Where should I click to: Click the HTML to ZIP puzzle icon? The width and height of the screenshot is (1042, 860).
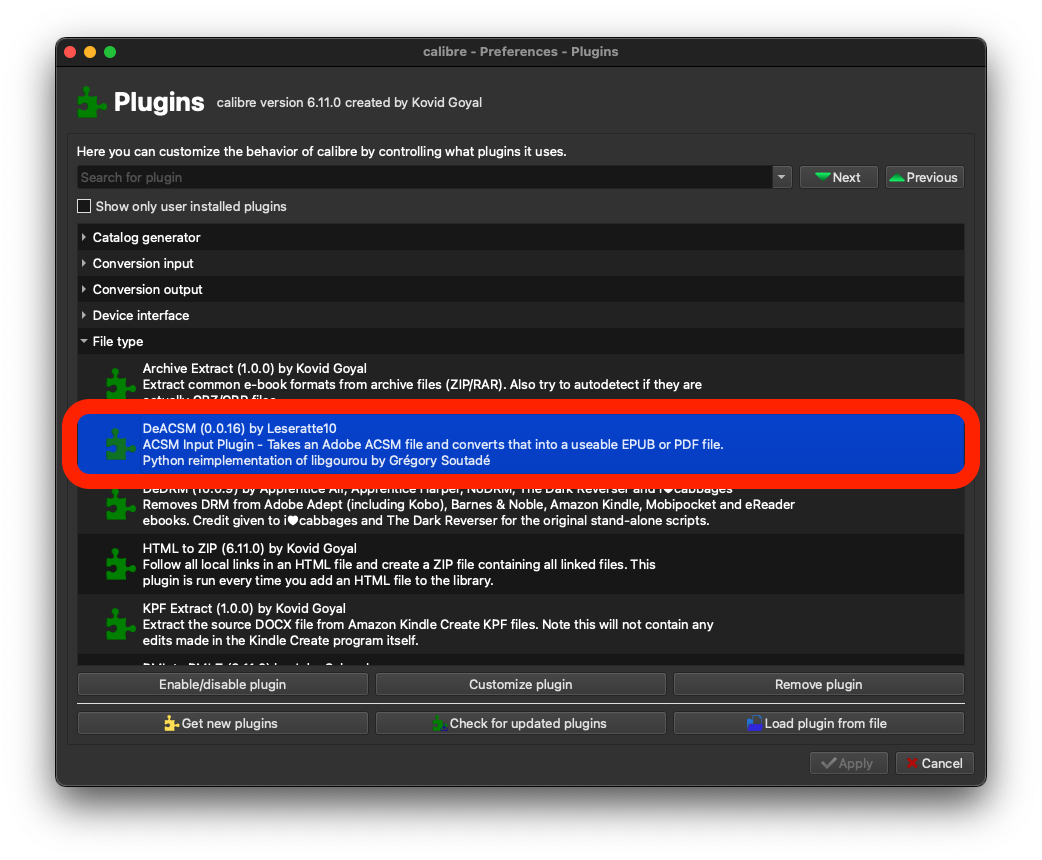pos(120,564)
